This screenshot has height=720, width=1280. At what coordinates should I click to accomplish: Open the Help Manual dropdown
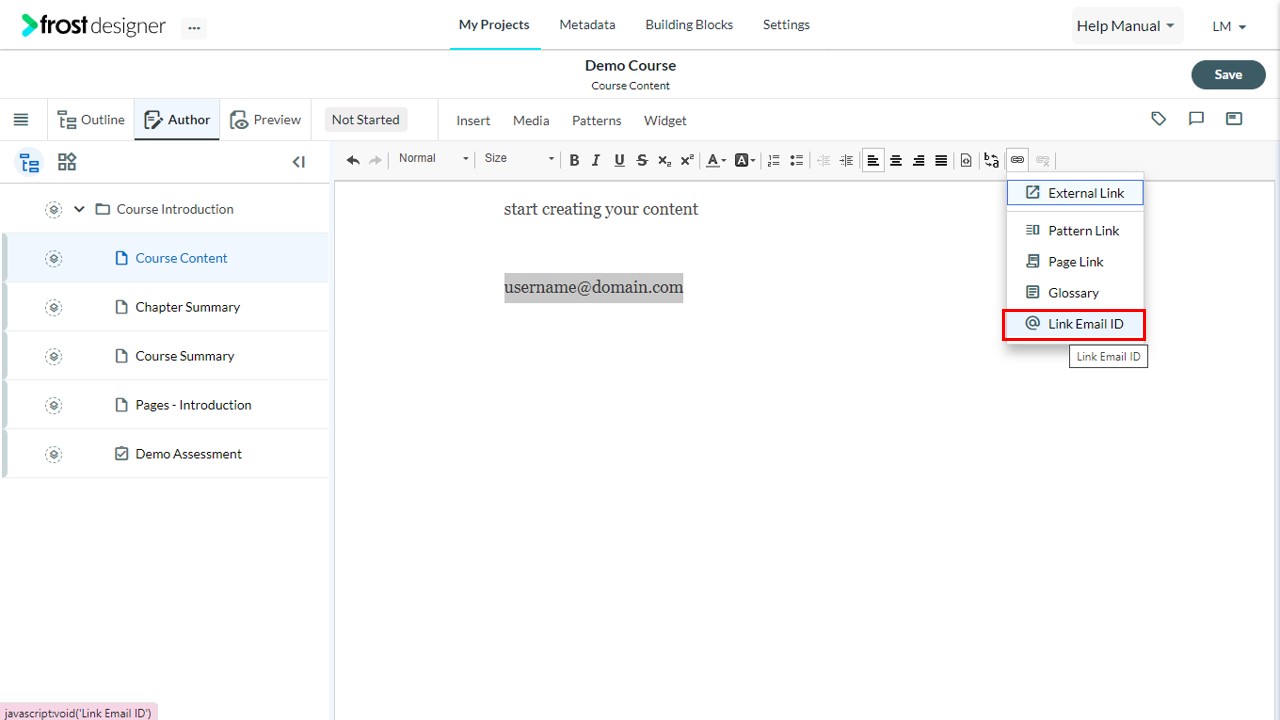tap(1126, 26)
